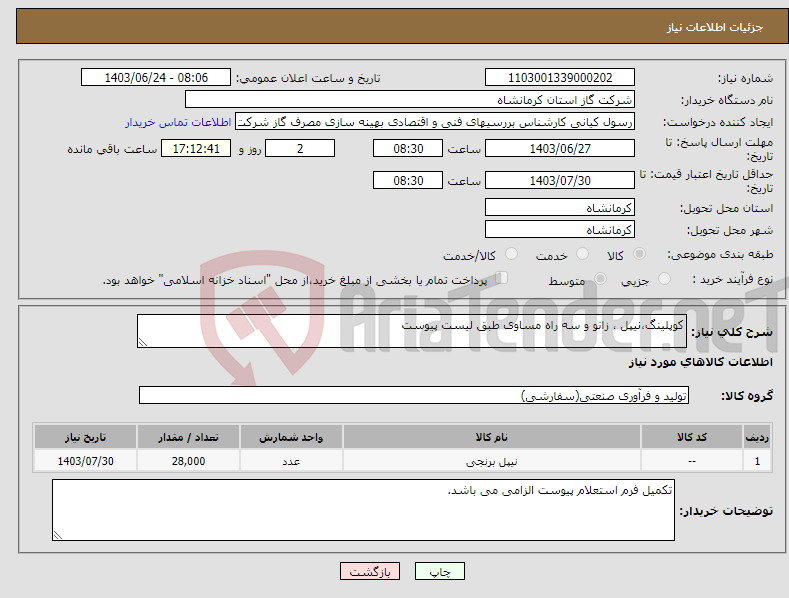
Task: Click the row number cell 1
Action: (x=757, y=461)
